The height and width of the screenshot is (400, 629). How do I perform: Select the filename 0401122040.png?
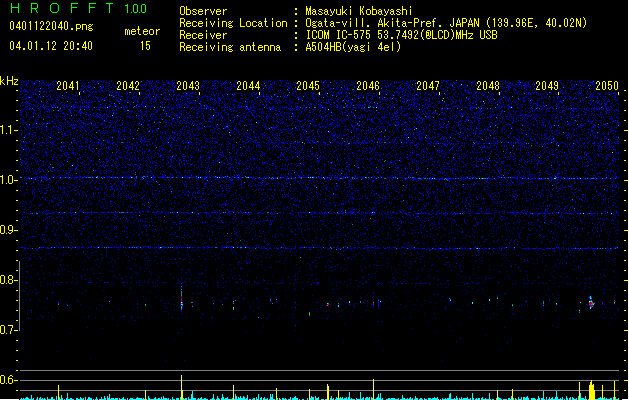point(51,26)
